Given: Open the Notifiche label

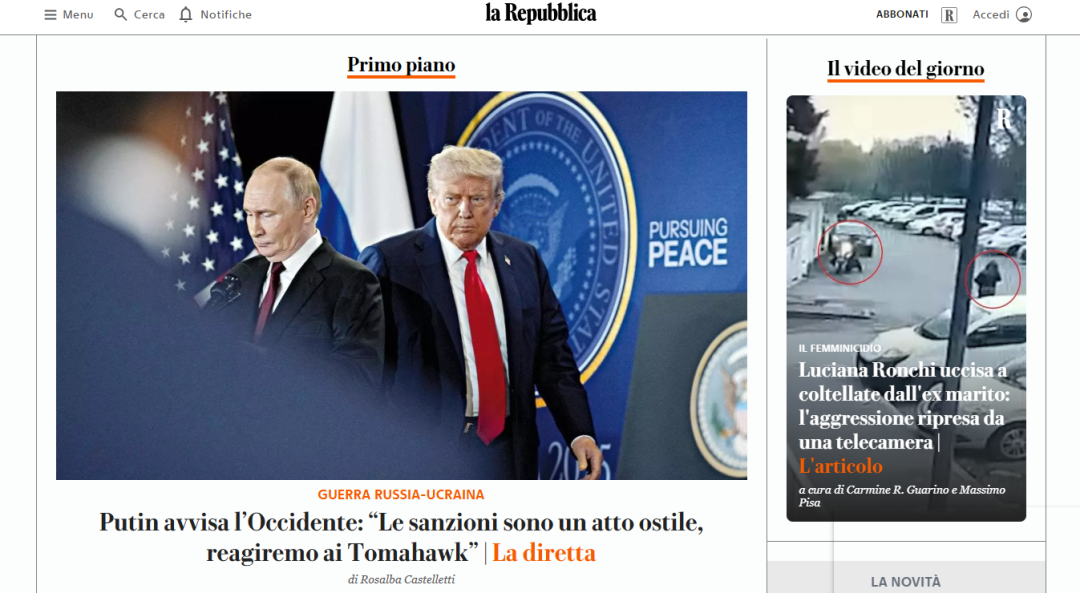Looking at the screenshot, I should point(226,14).
